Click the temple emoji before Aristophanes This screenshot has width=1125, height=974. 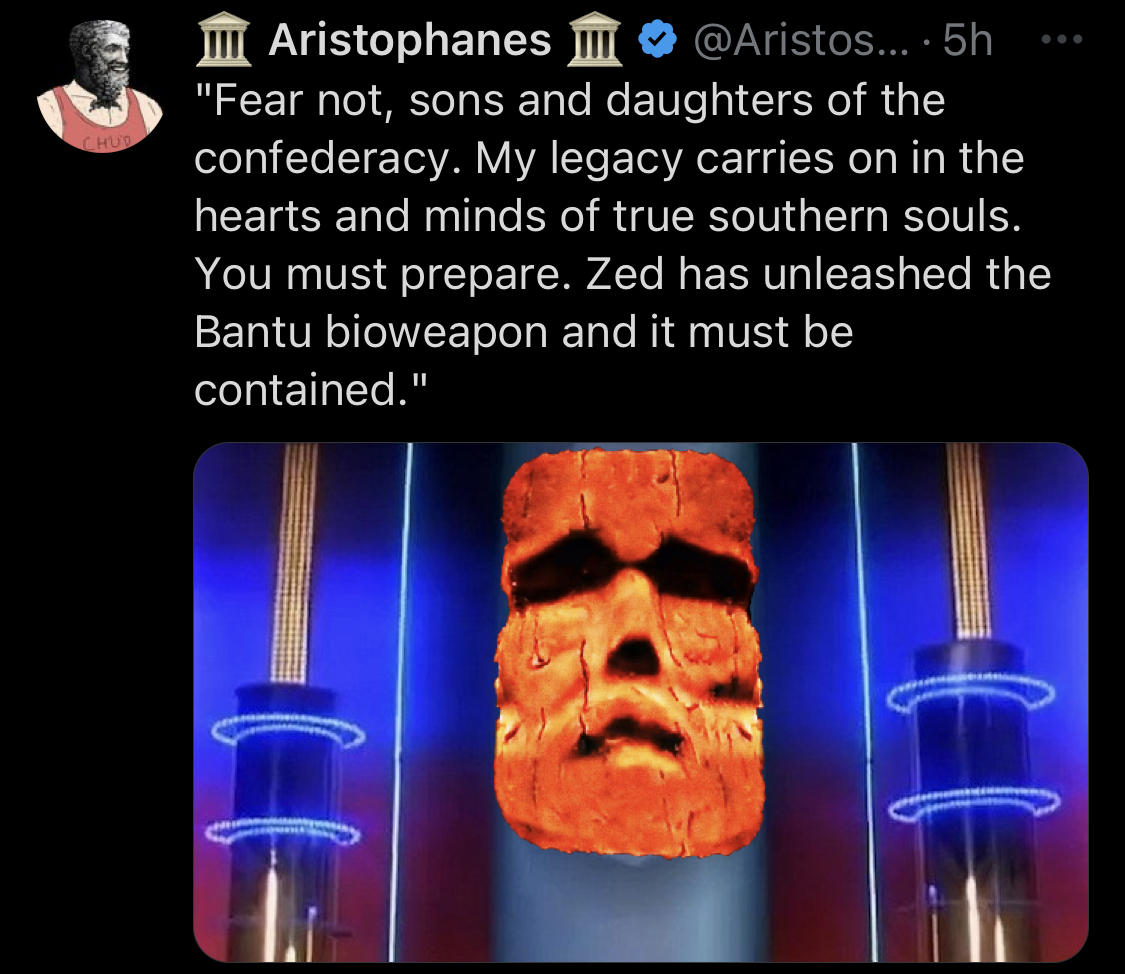224,41
